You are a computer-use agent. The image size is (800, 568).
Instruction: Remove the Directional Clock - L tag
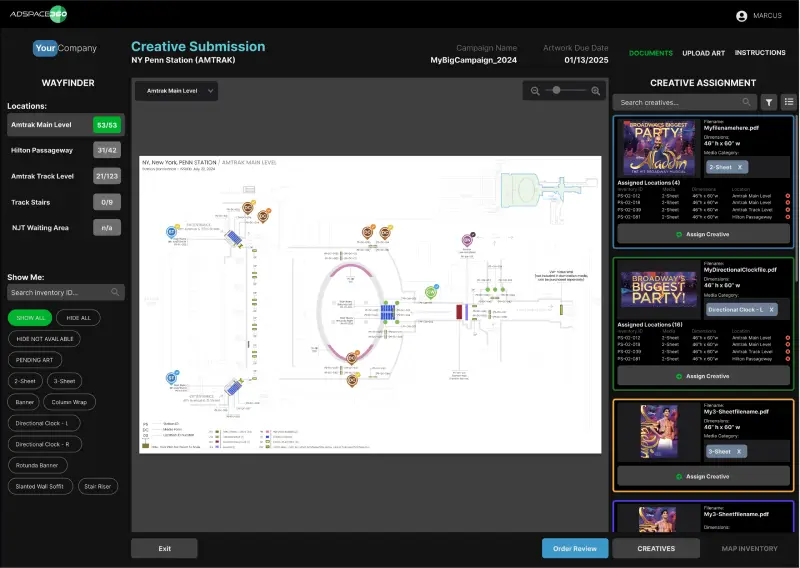pyautogui.click(x=772, y=309)
